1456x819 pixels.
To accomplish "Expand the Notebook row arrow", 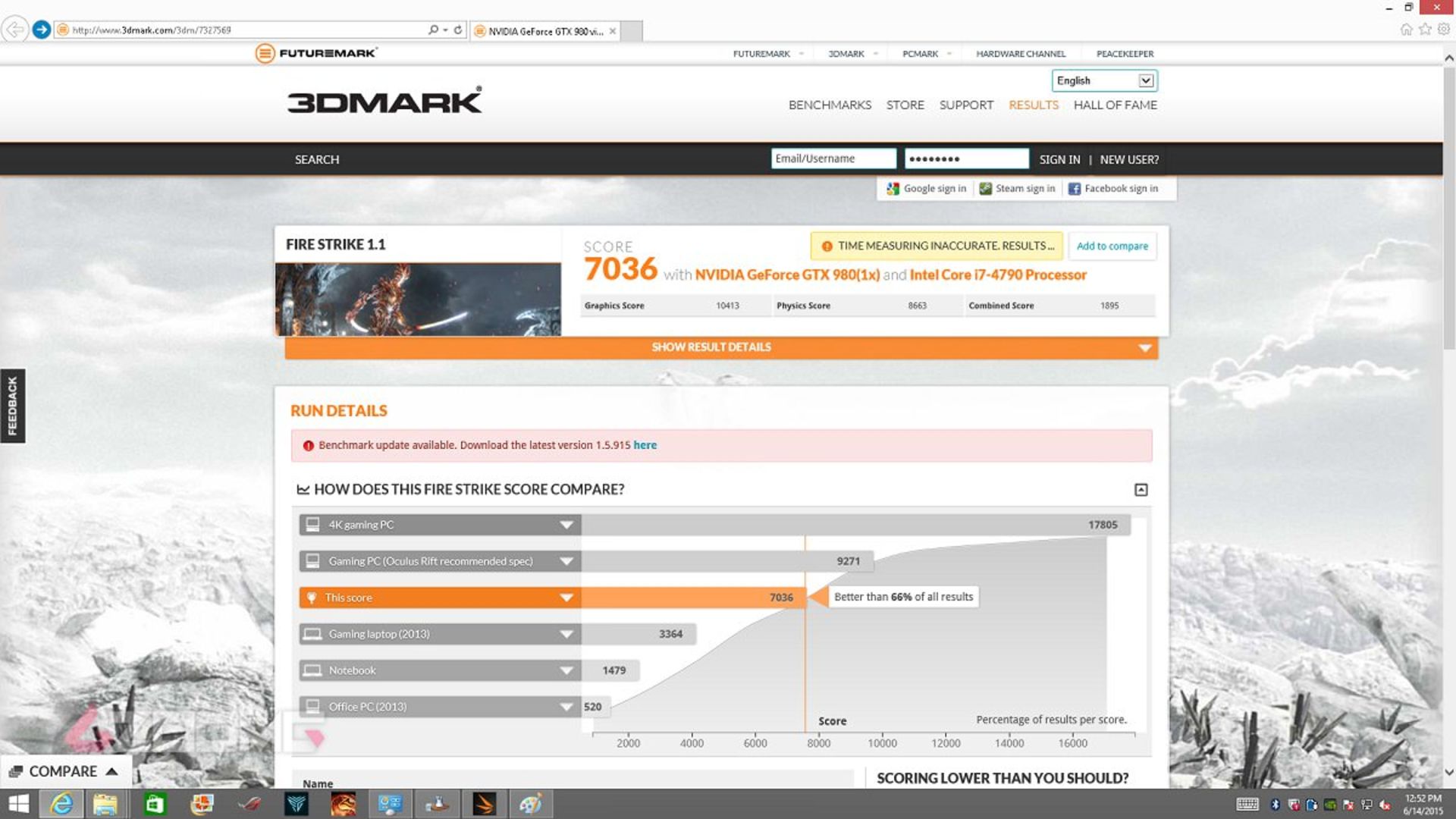I will coord(566,670).
